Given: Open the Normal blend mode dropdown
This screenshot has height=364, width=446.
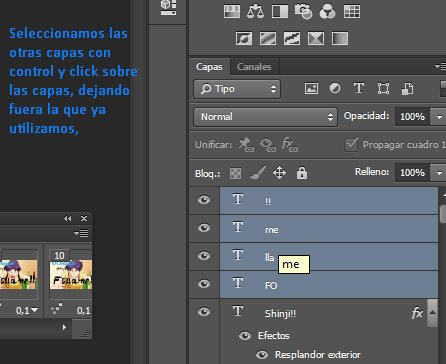Looking at the screenshot, I should [265, 117].
